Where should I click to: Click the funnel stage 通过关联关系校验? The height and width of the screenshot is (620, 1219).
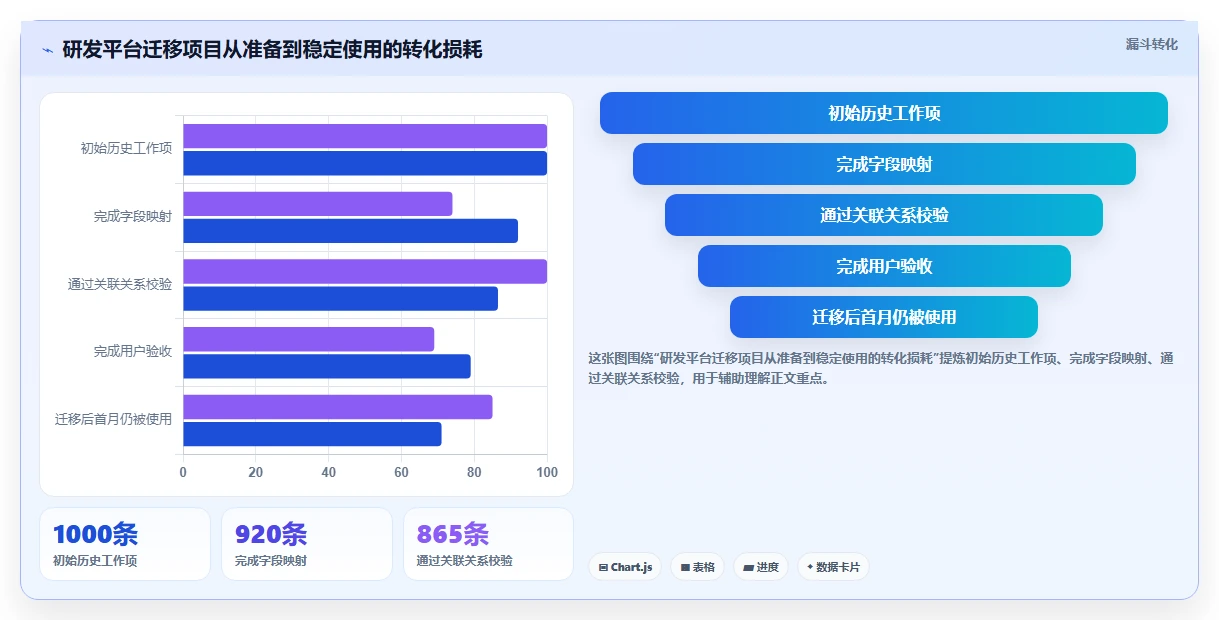click(884, 215)
